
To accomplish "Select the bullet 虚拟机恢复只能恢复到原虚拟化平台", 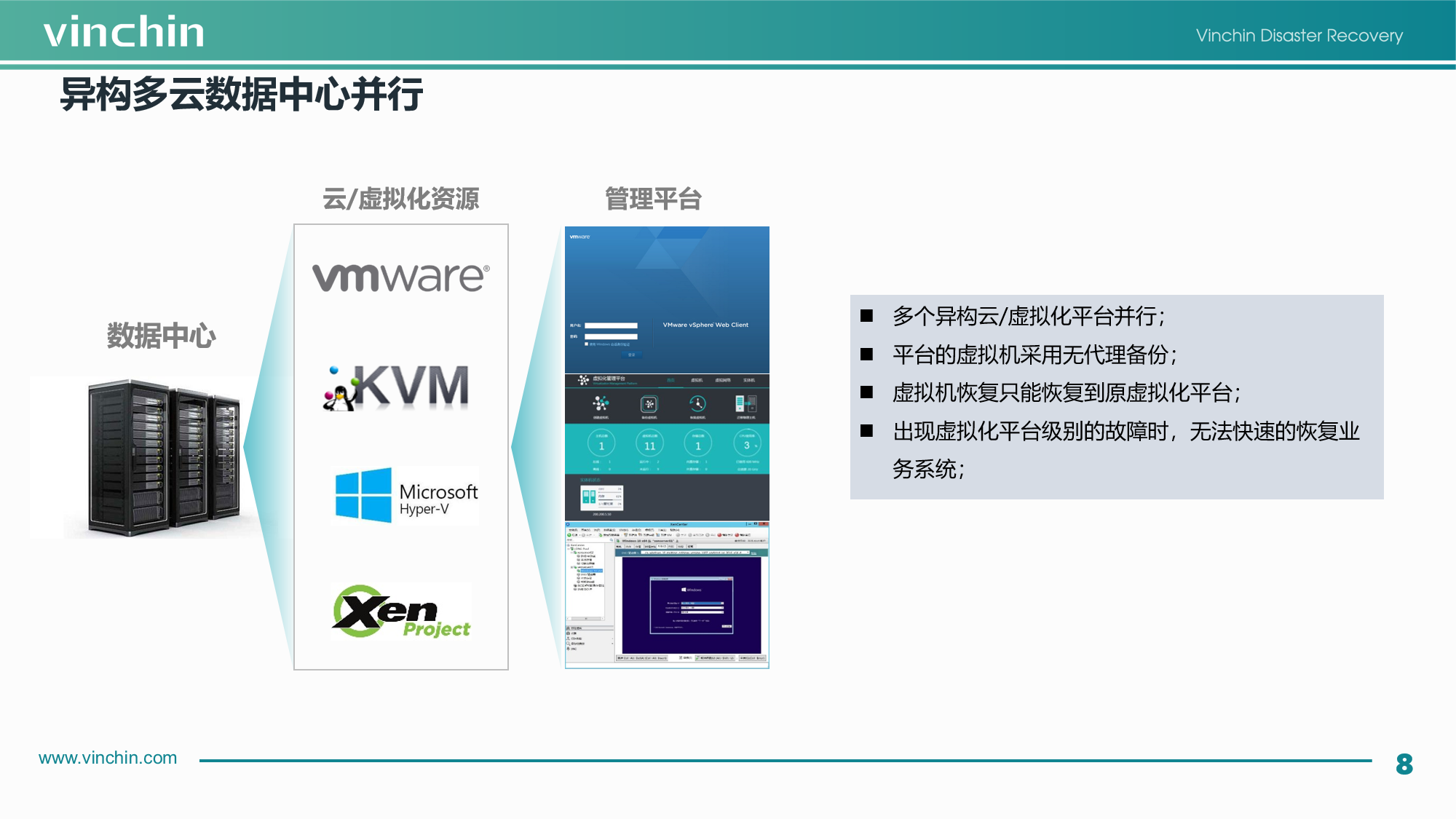I will (x=1067, y=392).
